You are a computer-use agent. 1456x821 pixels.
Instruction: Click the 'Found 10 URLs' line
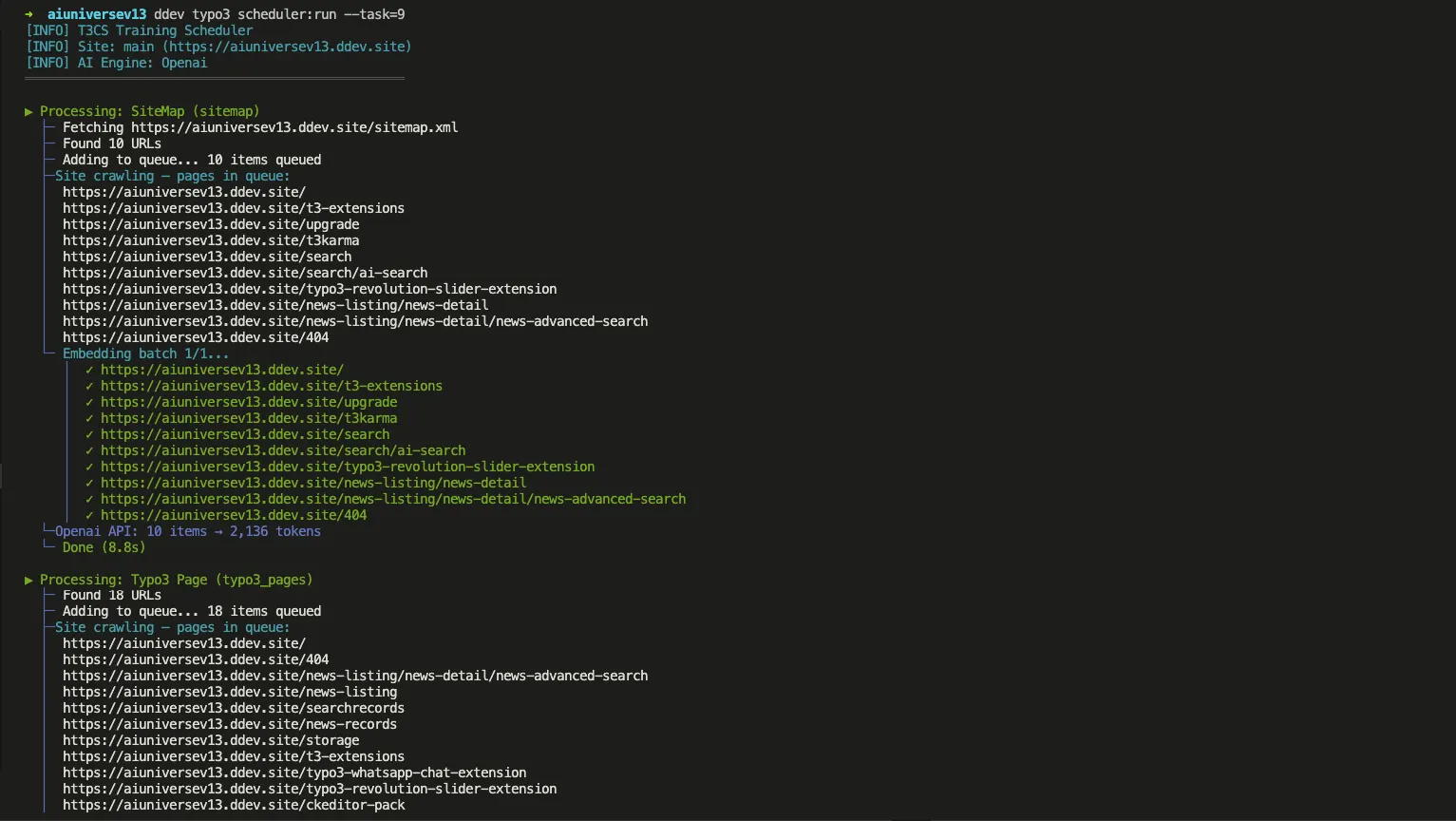(112, 143)
